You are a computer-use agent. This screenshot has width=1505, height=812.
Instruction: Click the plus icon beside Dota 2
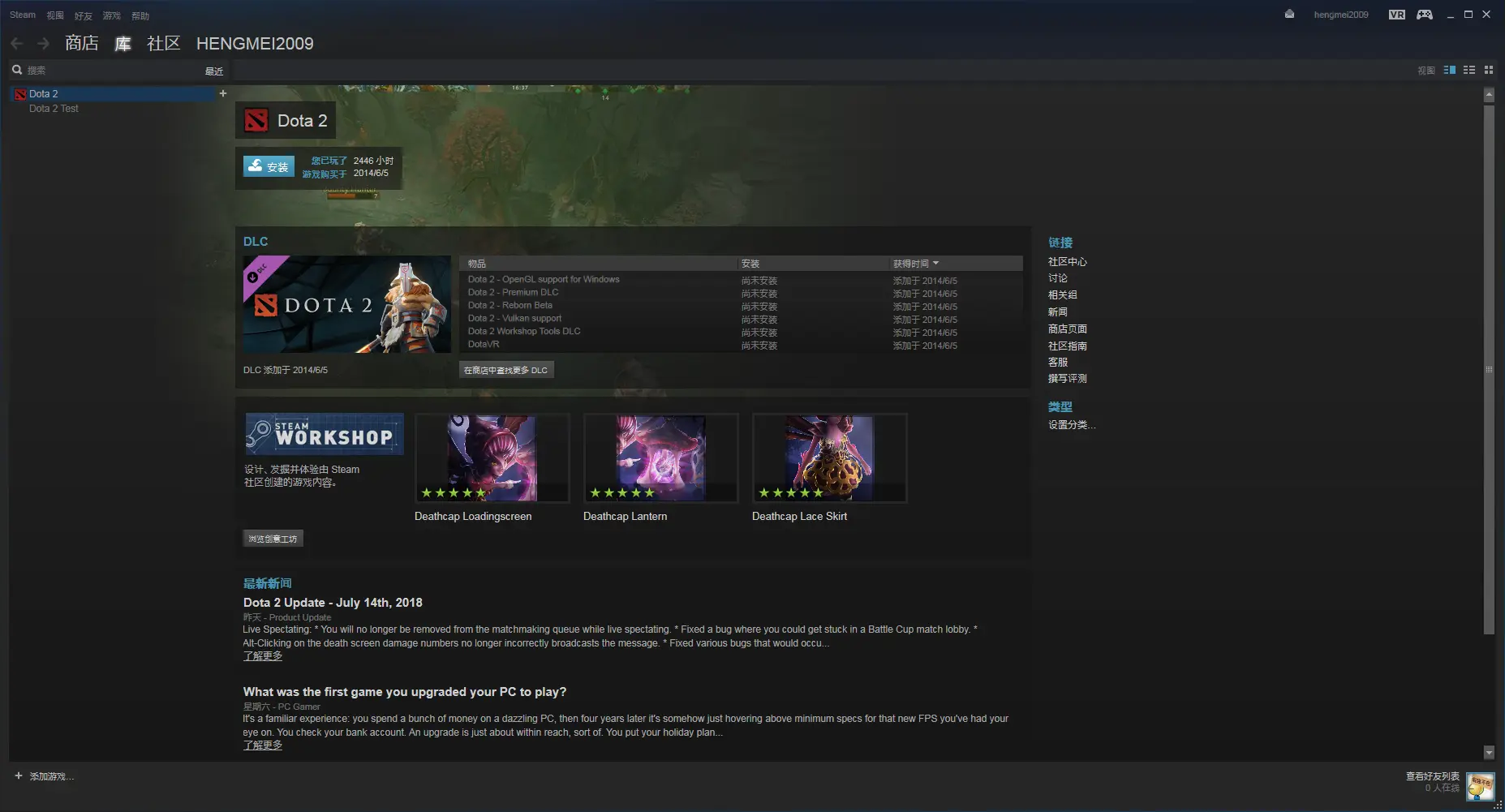(x=223, y=93)
